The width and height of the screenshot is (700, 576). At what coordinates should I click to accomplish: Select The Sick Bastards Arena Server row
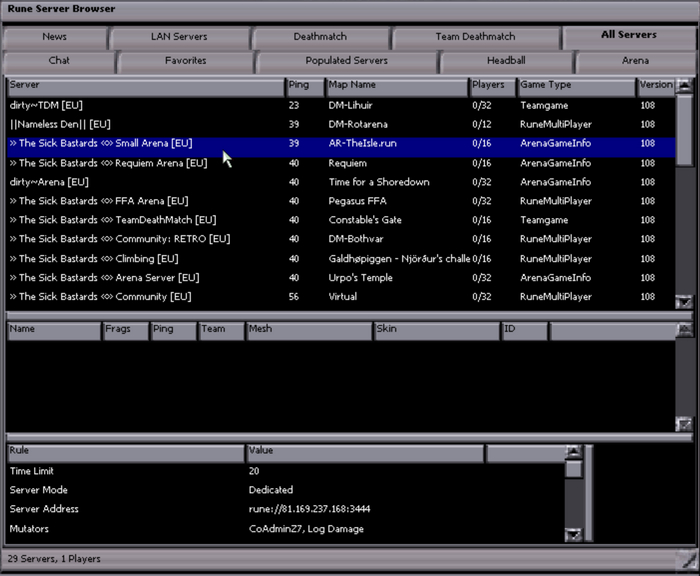341,278
